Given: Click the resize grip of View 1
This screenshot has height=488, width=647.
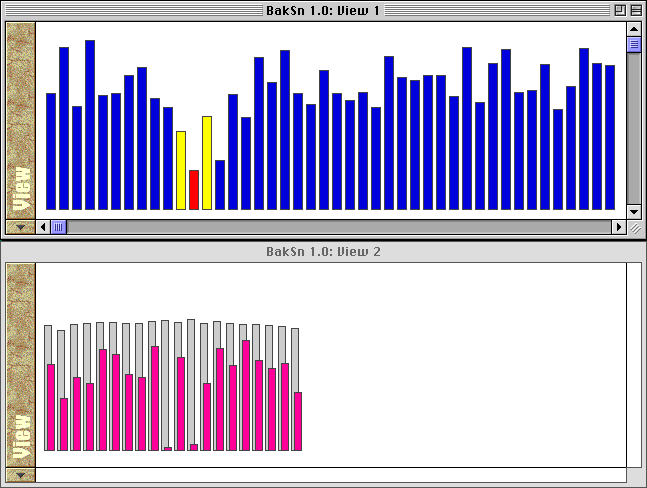Looking at the screenshot, I should (x=634, y=228).
